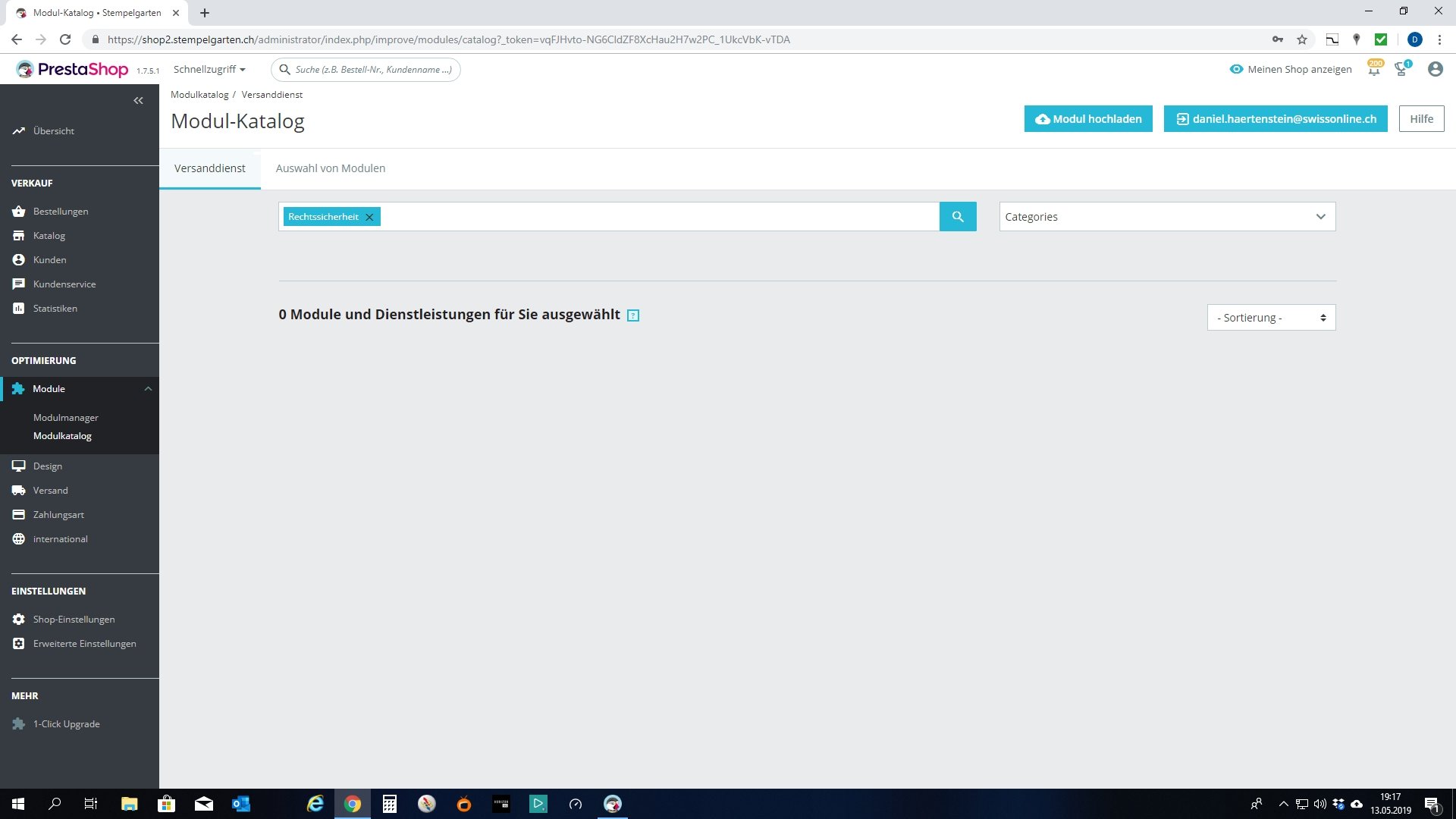Image resolution: width=1456 pixels, height=819 pixels.
Task: Expand the Schnellzugriff menu
Action: point(209,69)
